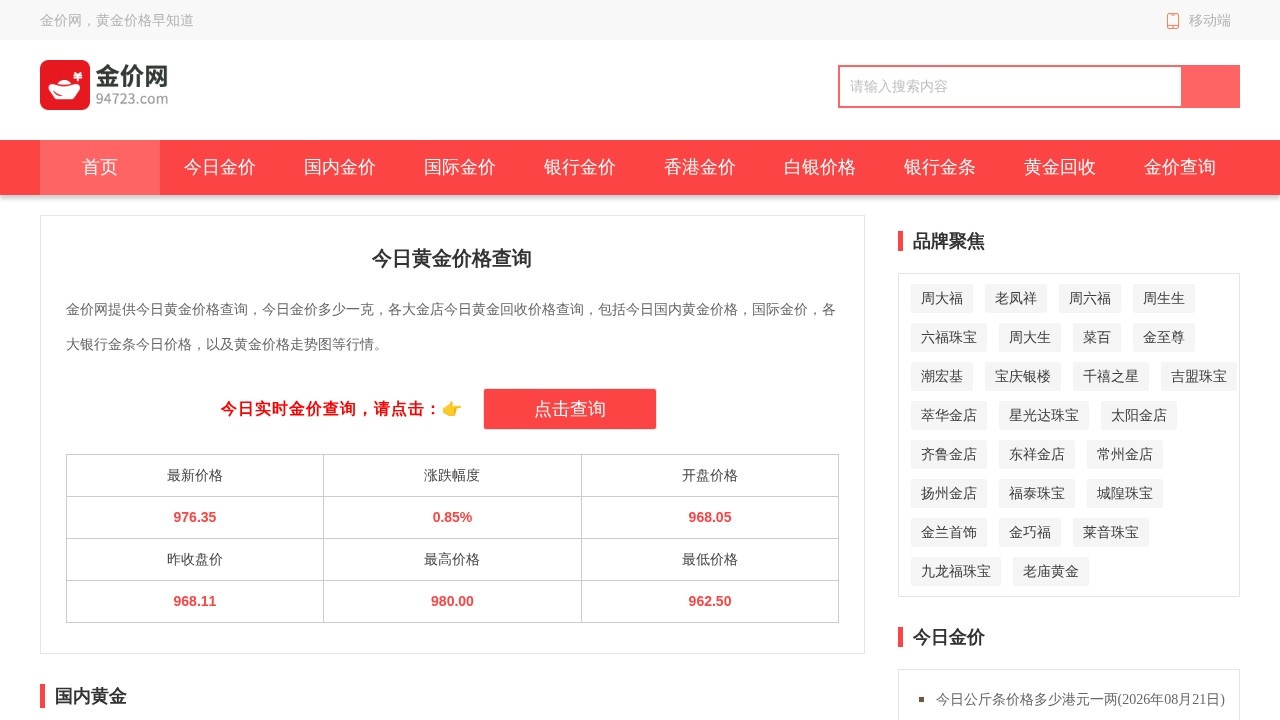The image size is (1280, 720).
Task: Open the 金价查询 nav item
Action: [1180, 167]
